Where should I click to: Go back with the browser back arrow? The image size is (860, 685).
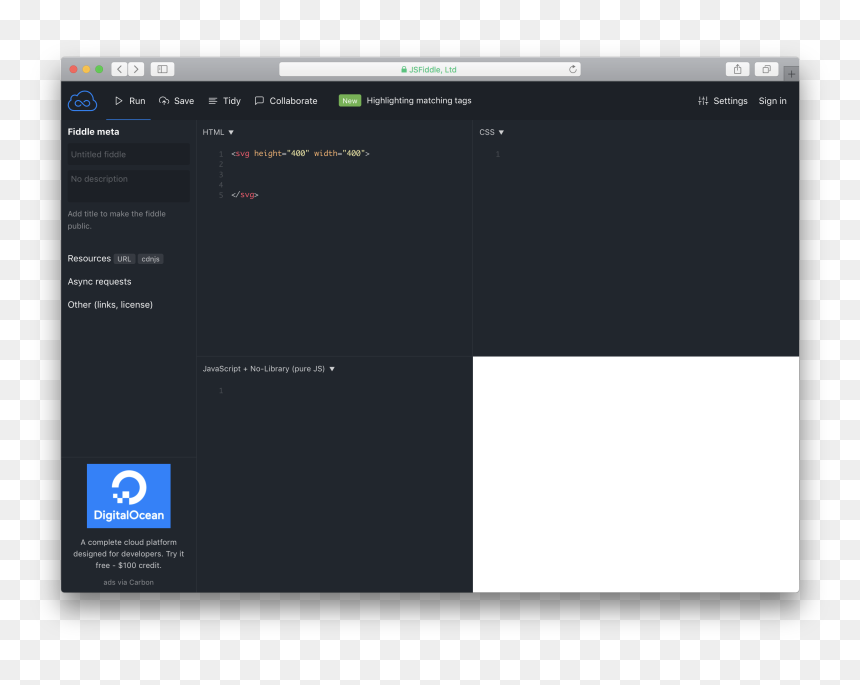pos(119,69)
